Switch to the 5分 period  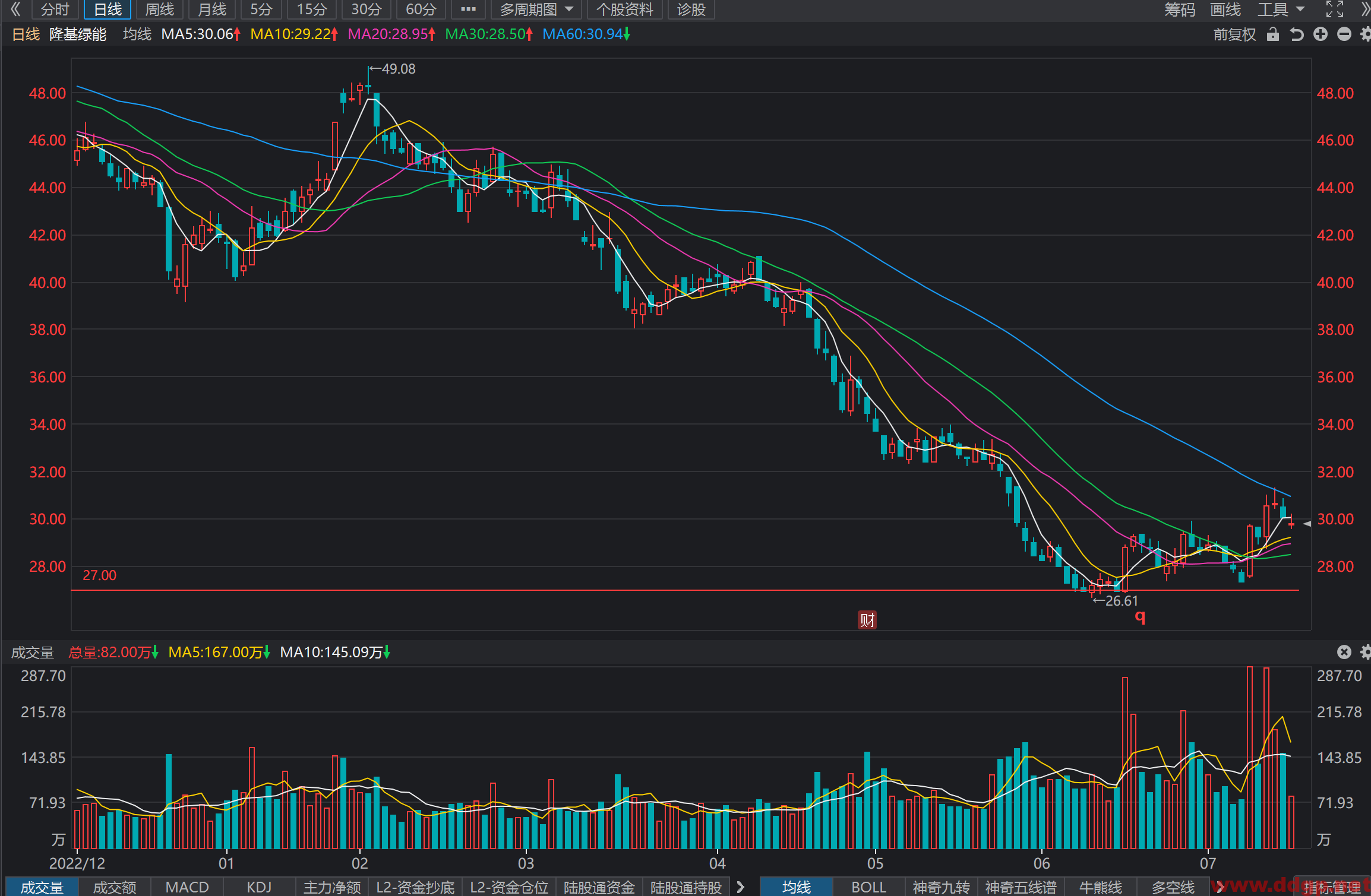pyautogui.click(x=261, y=10)
